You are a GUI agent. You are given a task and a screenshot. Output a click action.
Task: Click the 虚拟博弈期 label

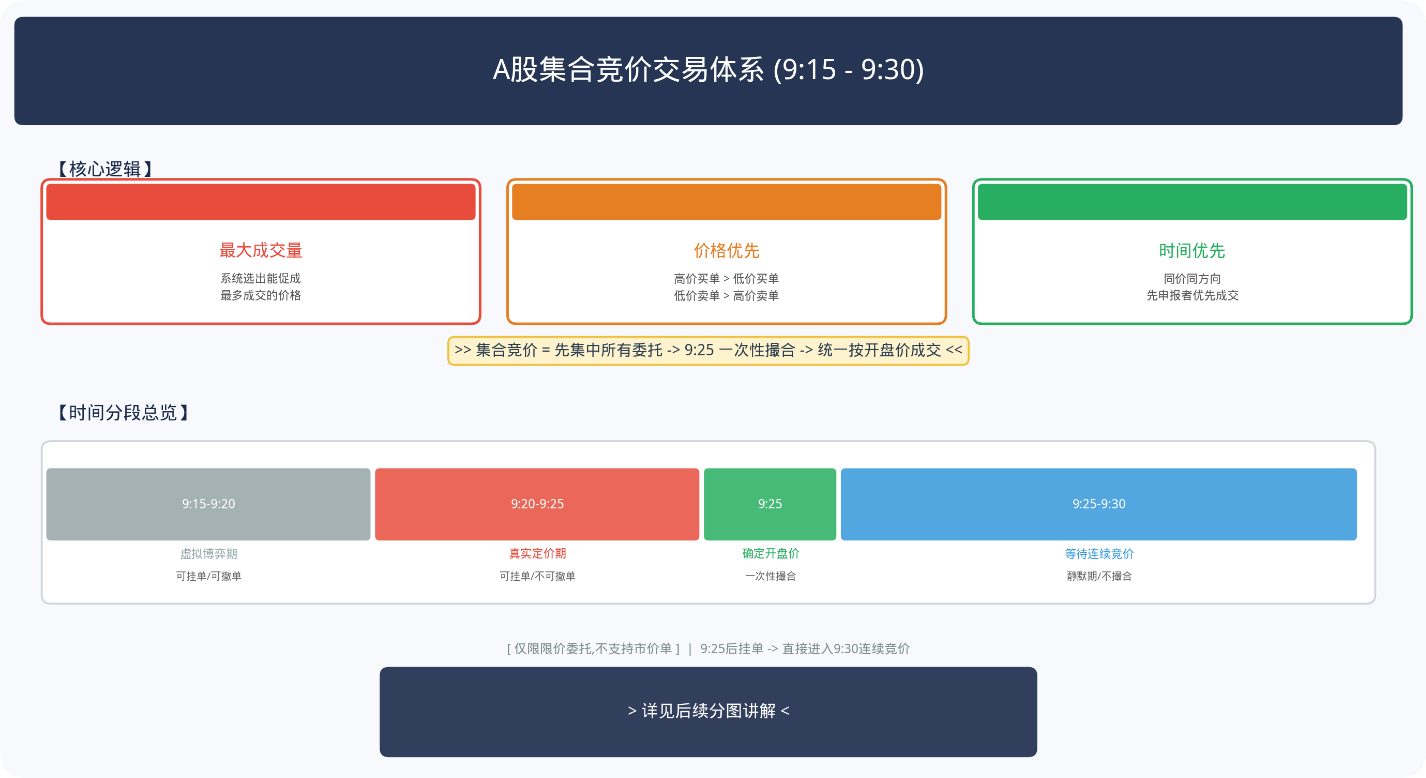(x=209, y=554)
